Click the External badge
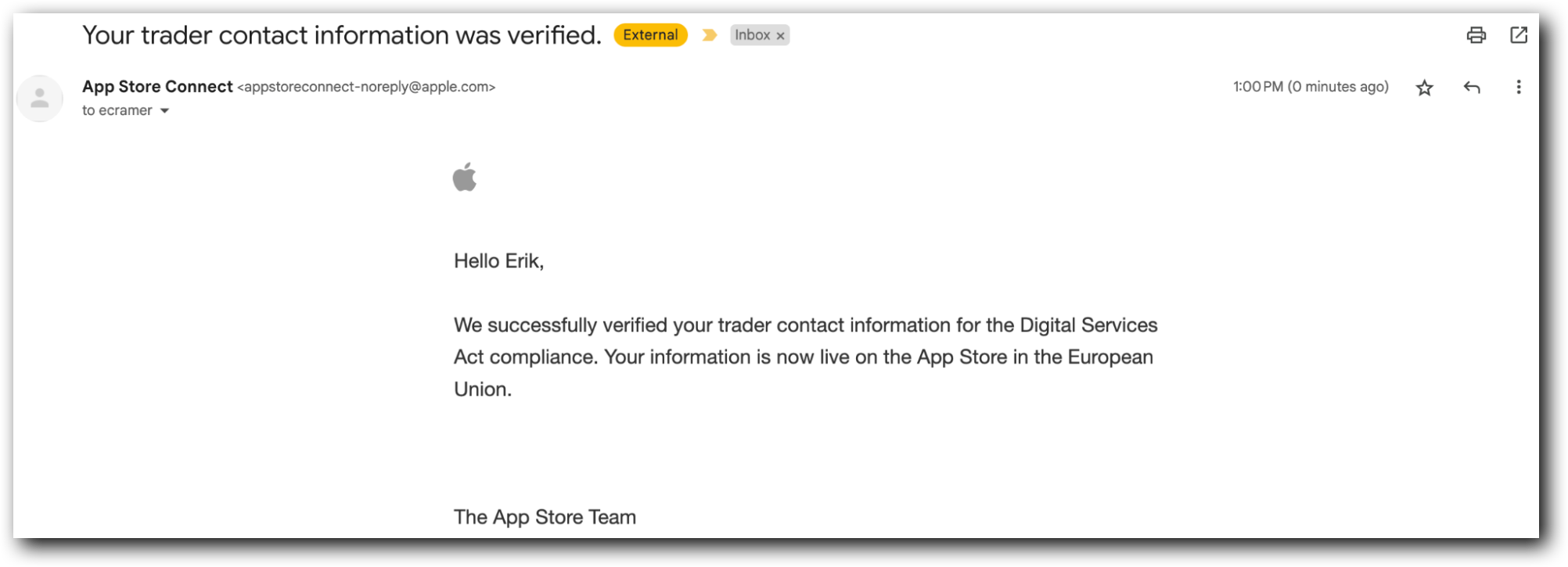 pos(649,34)
